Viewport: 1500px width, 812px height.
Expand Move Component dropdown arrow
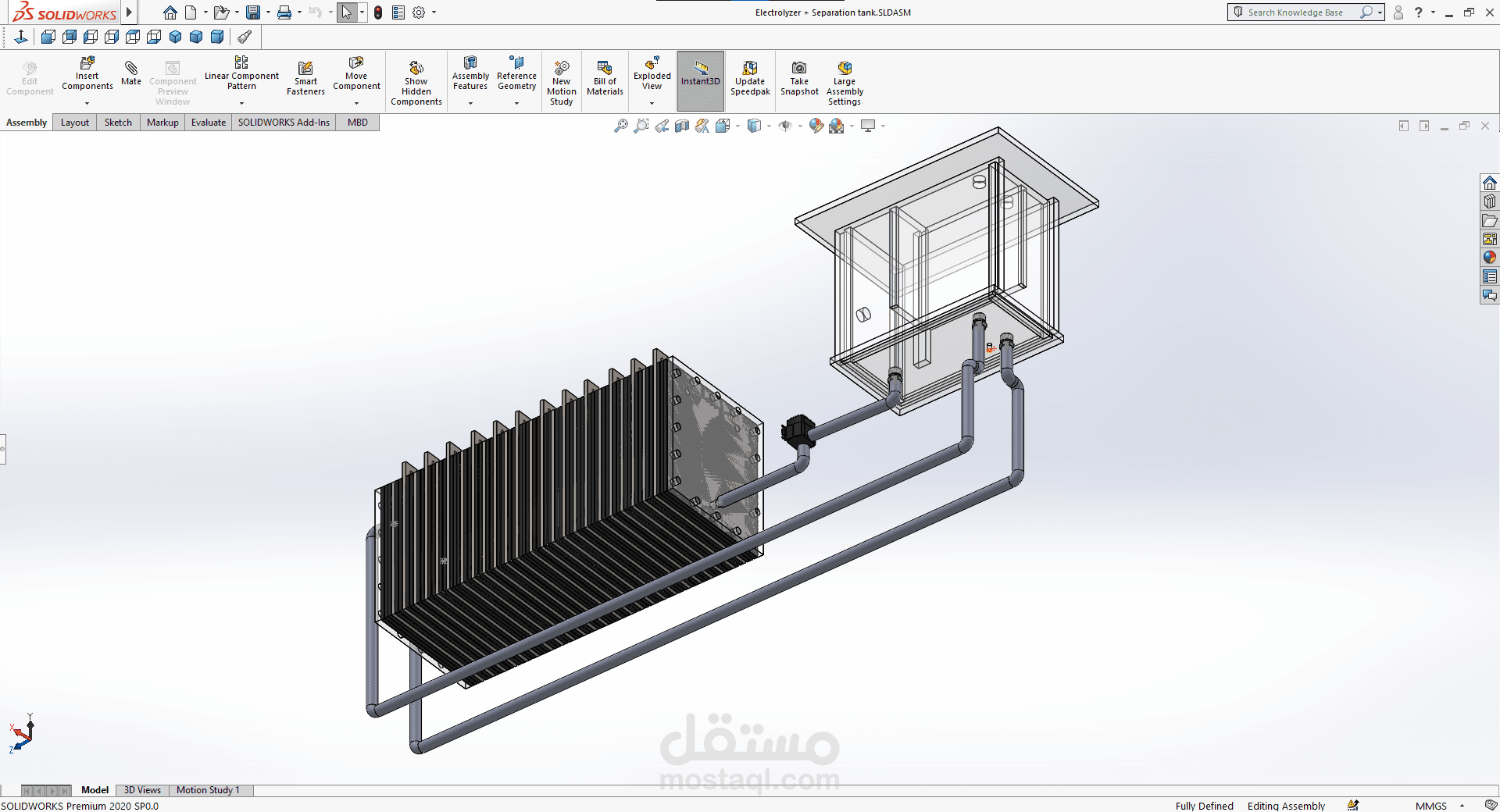tap(356, 103)
